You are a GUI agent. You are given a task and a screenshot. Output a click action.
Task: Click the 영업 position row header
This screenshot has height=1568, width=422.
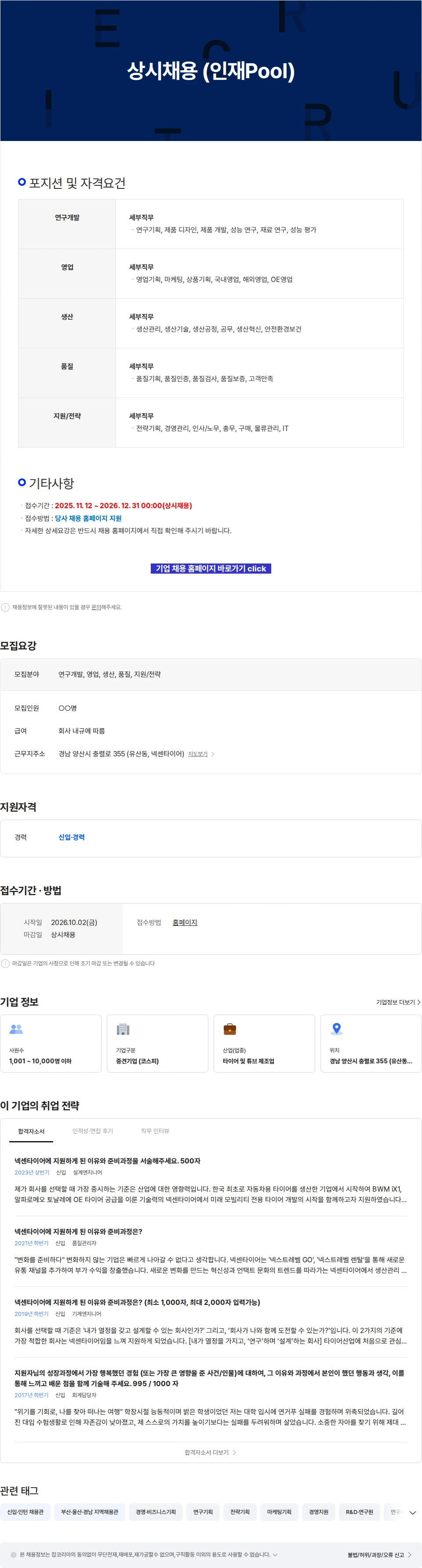[67, 273]
